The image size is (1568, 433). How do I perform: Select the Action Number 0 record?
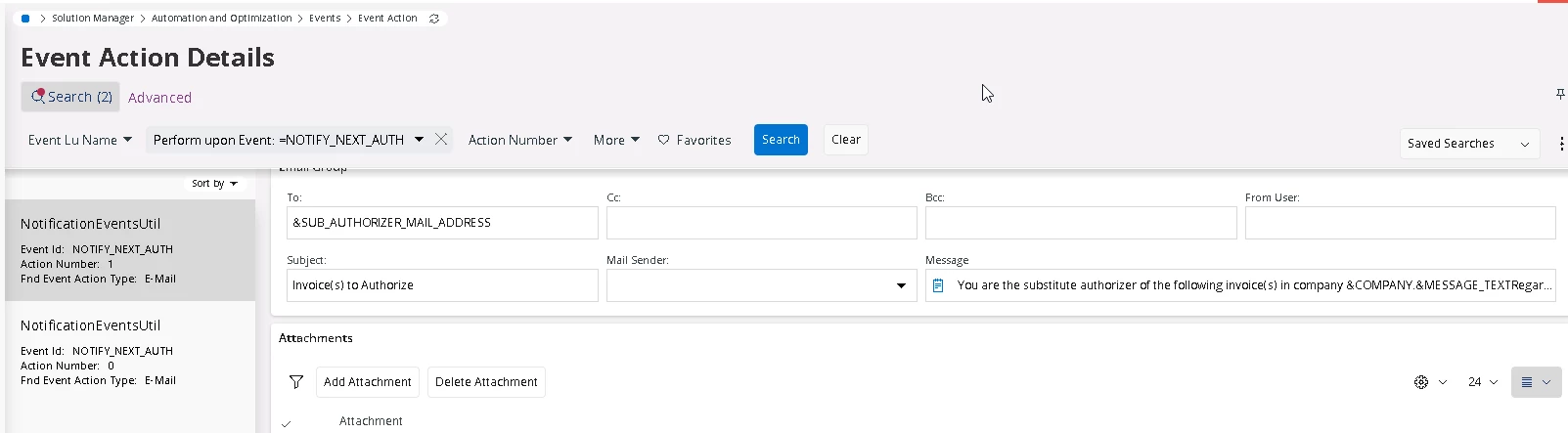(x=130, y=352)
